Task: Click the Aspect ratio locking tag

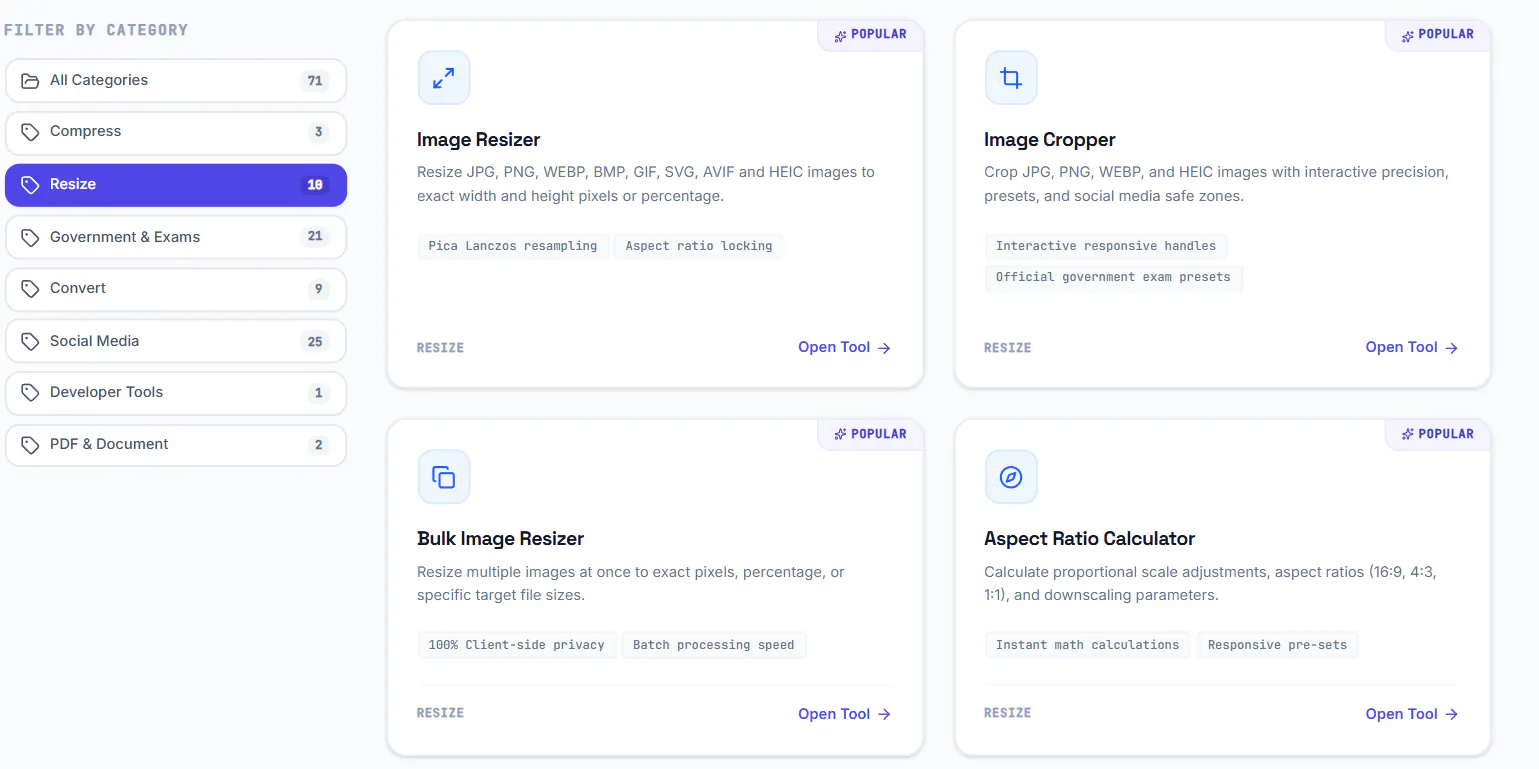Action: click(699, 246)
